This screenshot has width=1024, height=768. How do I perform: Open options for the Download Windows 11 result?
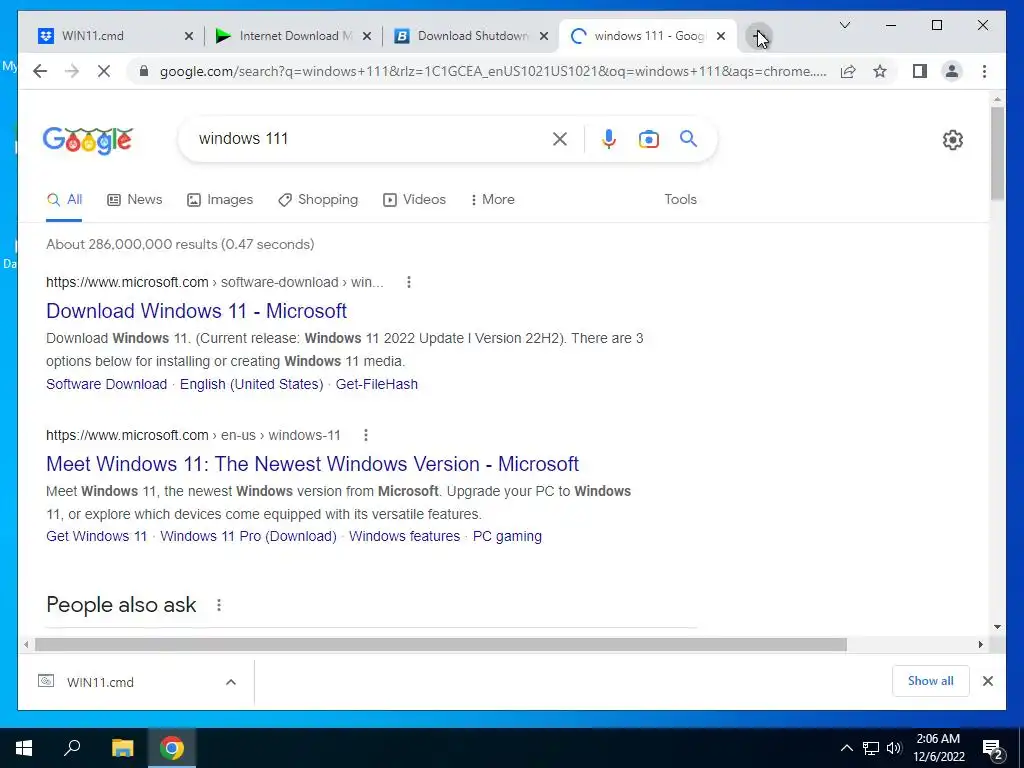click(409, 282)
